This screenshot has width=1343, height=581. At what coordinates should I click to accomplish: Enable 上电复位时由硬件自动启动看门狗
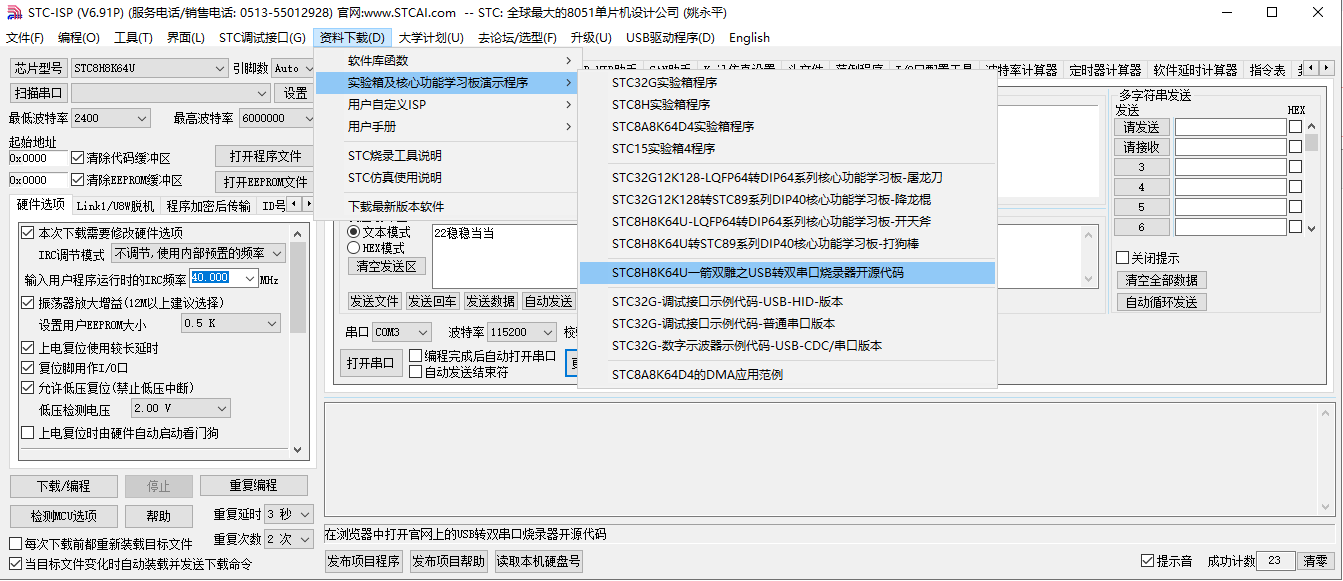click(x=28, y=433)
